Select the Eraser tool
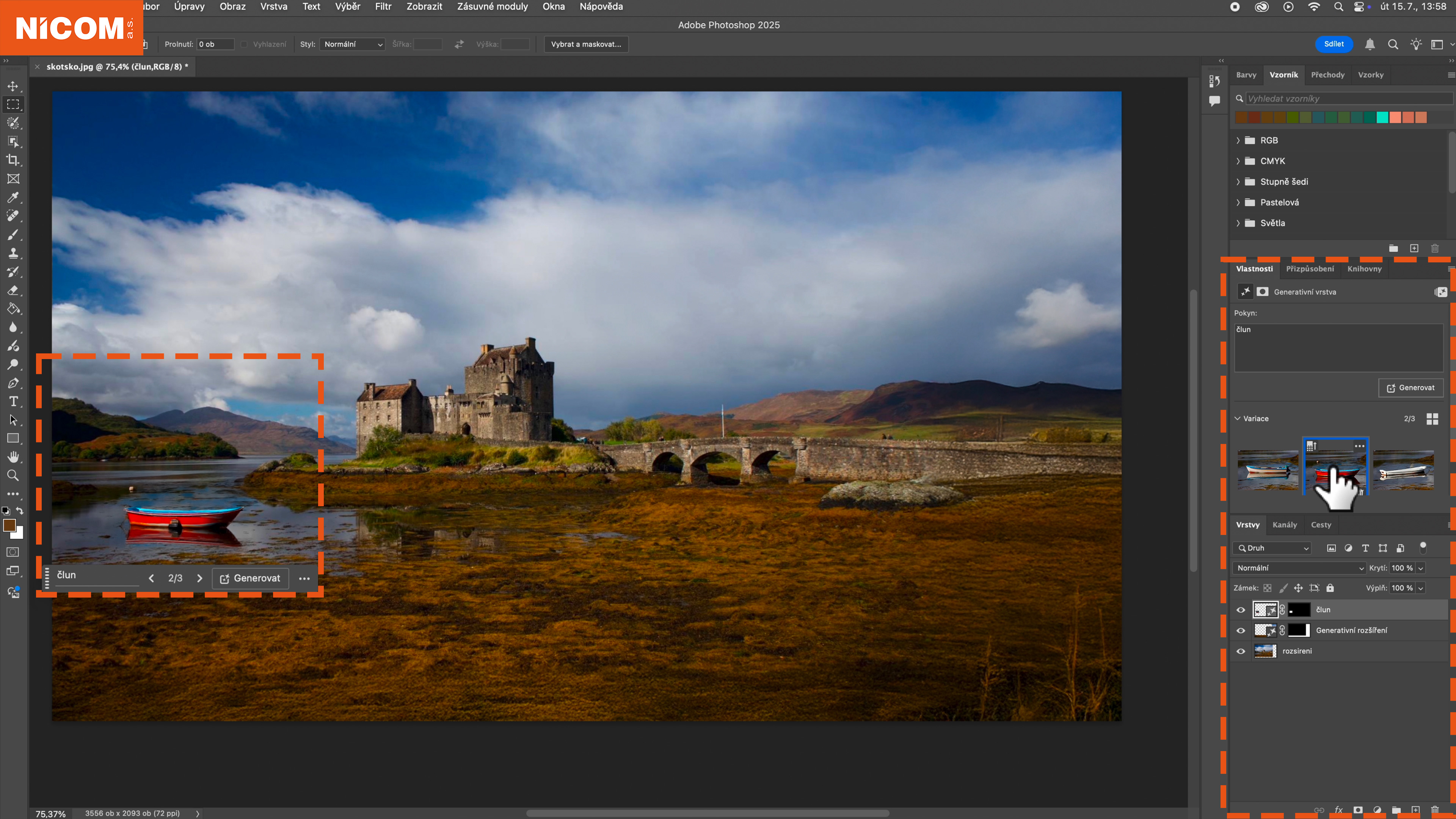1456x819 pixels. coord(13,290)
